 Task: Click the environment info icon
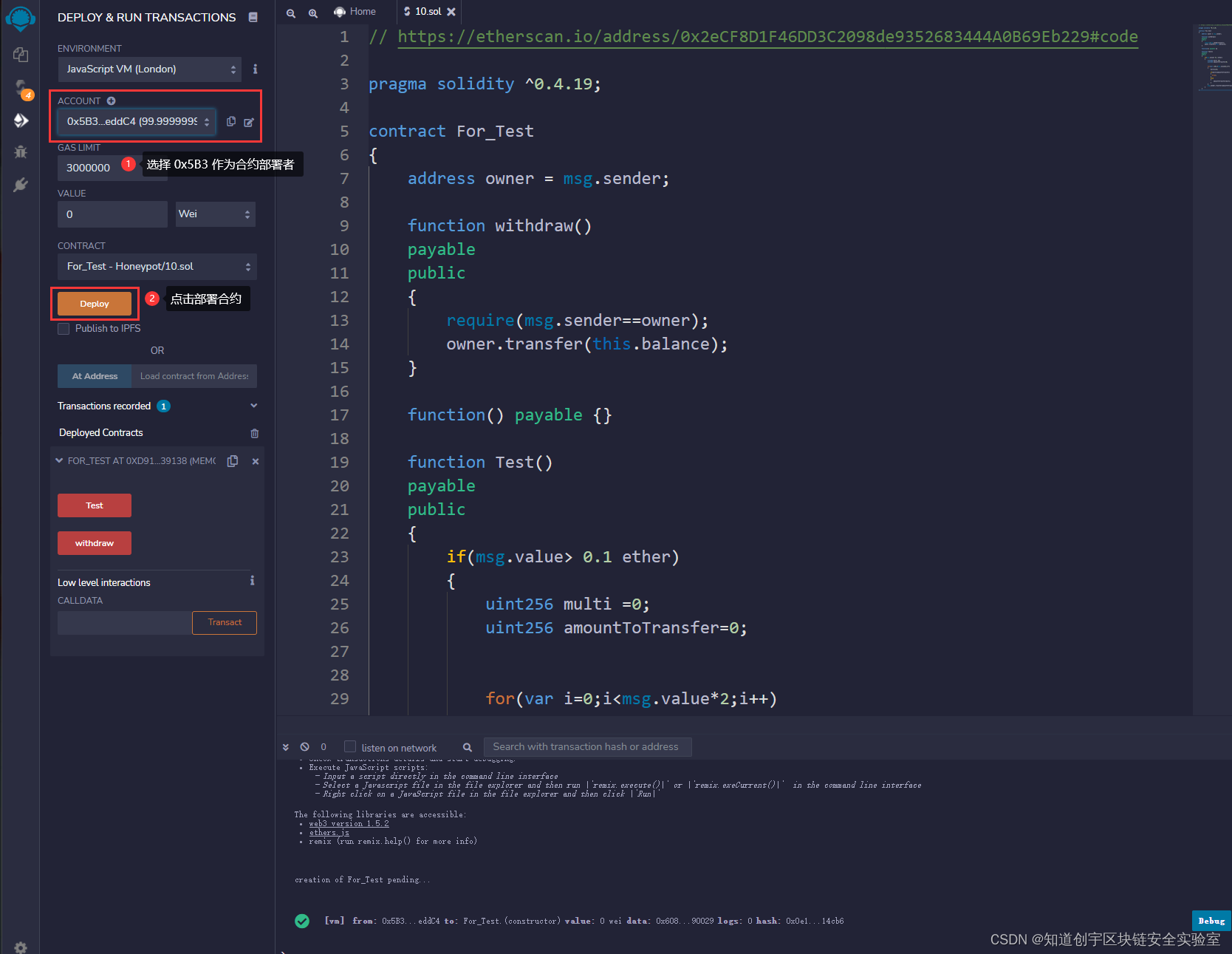(x=256, y=69)
